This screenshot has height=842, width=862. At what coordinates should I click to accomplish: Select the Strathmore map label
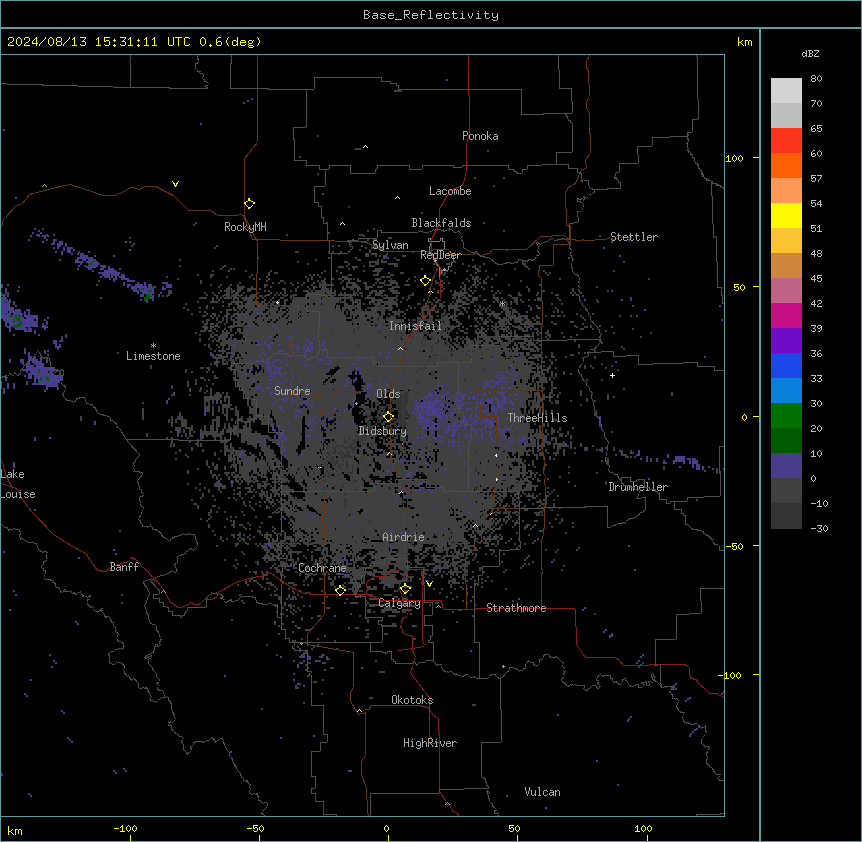pyautogui.click(x=516, y=608)
